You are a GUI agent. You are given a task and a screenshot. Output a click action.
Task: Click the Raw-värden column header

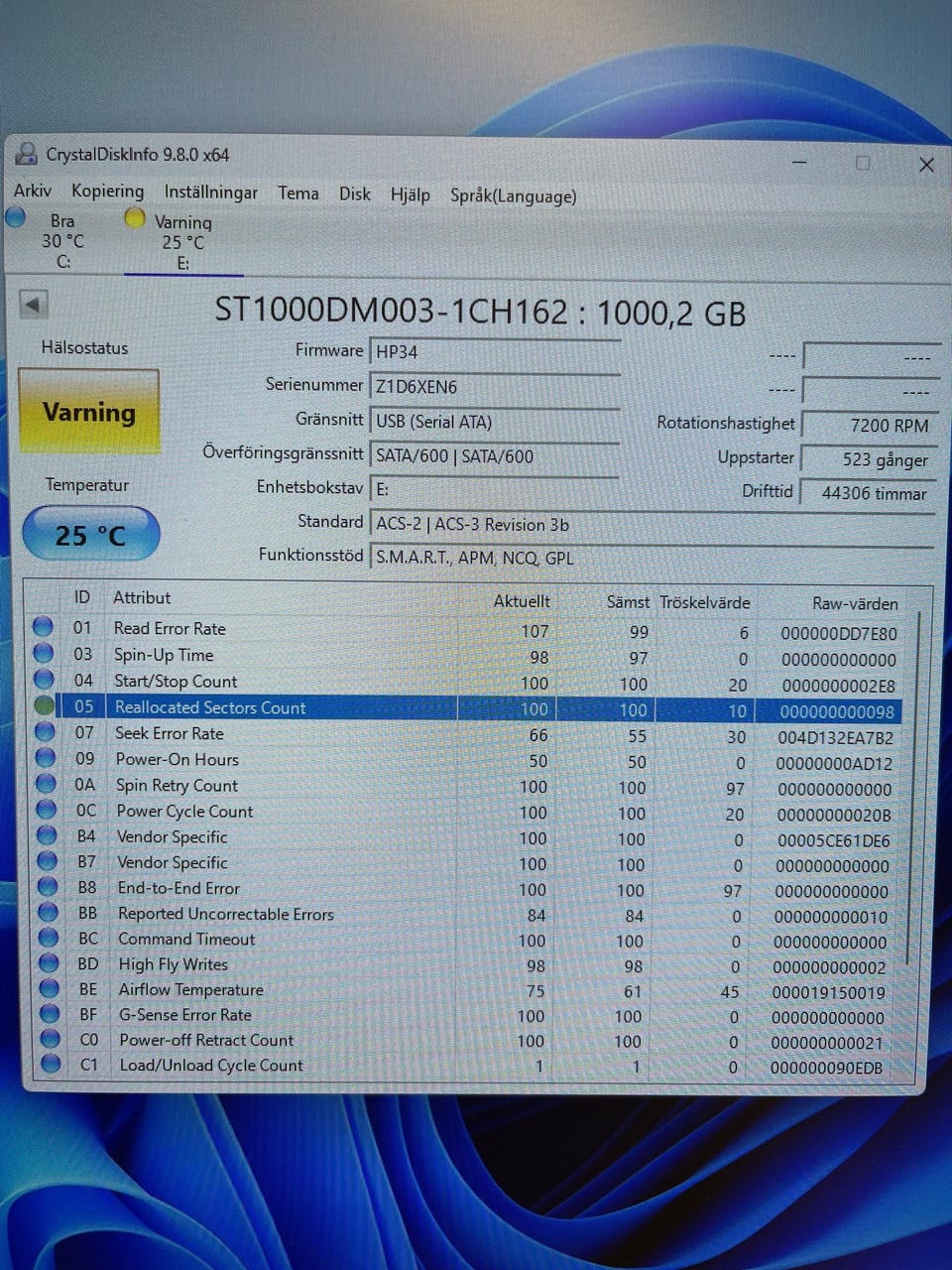[x=855, y=603]
